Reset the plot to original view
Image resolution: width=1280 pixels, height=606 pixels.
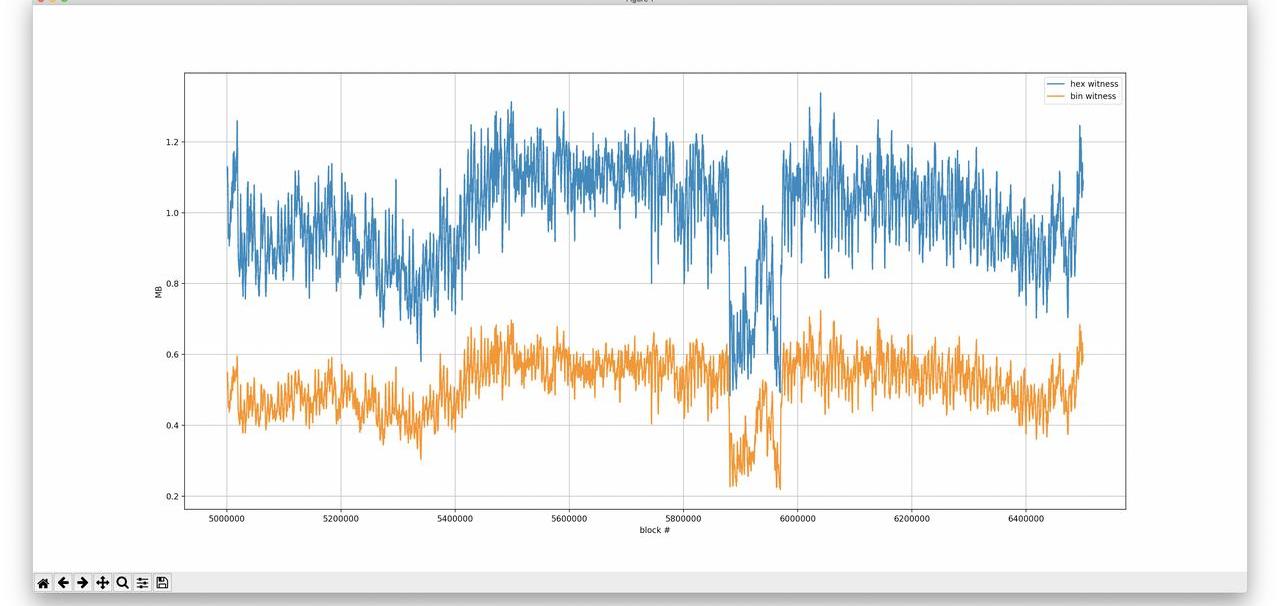tap(43, 583)
